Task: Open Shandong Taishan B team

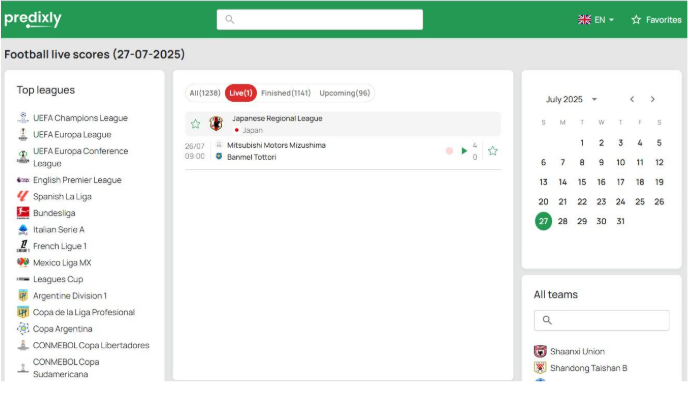Action: coord(588,368)
